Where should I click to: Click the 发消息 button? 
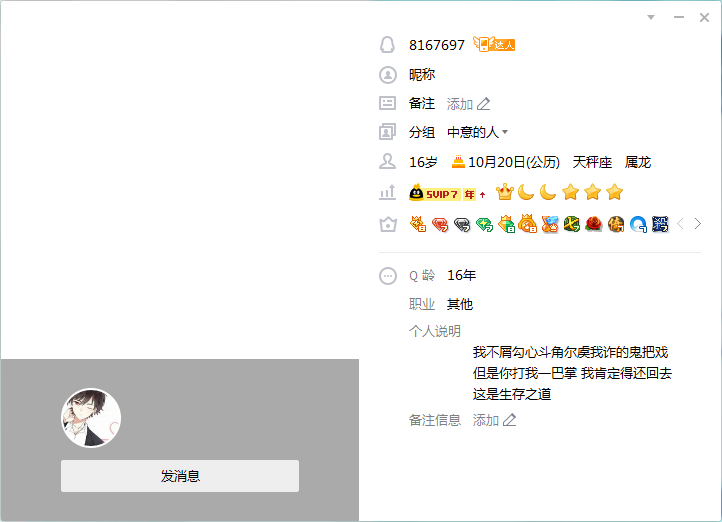(x=180, y=476)
